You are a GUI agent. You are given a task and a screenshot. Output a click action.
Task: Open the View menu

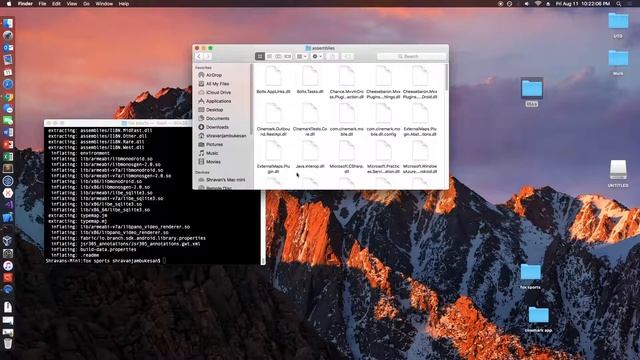click(72, 4)
